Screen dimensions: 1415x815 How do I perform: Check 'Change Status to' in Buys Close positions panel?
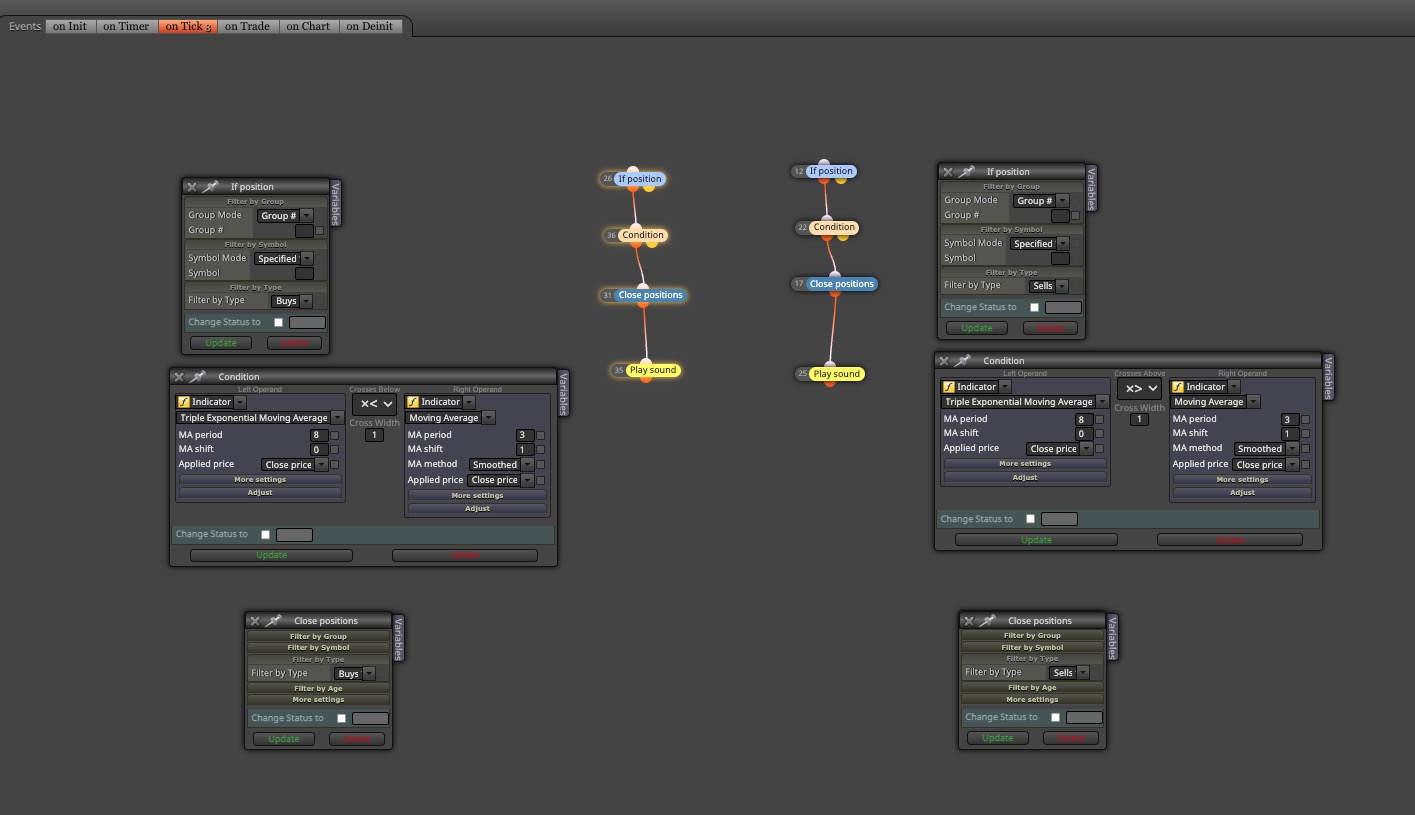[341, 718]
